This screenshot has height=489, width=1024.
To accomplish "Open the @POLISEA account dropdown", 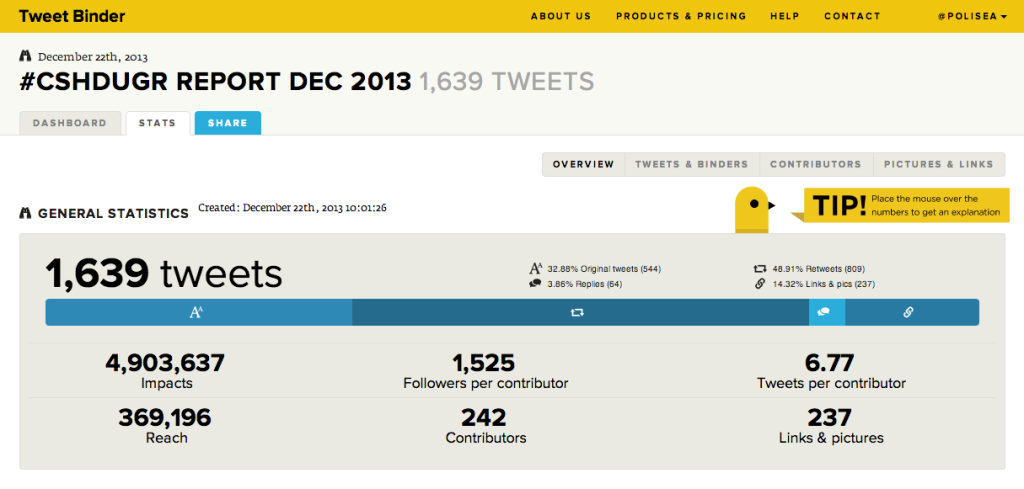I will [x=972, y=16].
